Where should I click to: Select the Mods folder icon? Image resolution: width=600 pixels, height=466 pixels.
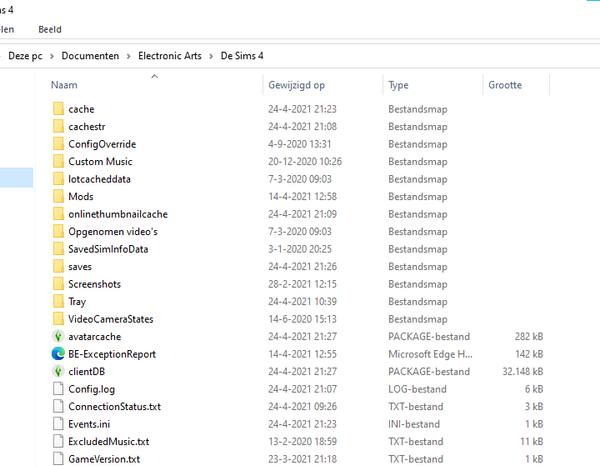point(58,196)
